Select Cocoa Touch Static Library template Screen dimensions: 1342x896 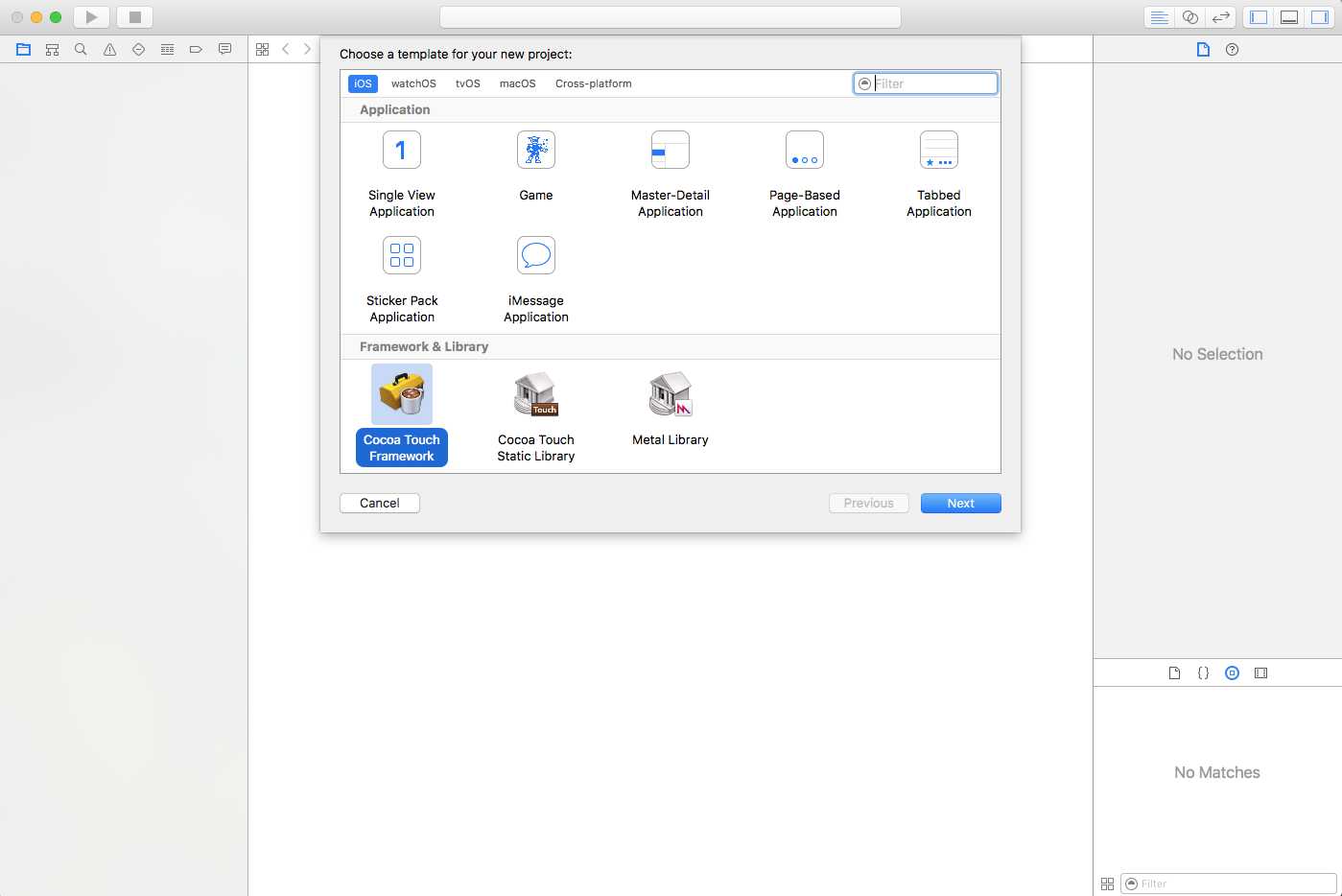tap(536, 416)
